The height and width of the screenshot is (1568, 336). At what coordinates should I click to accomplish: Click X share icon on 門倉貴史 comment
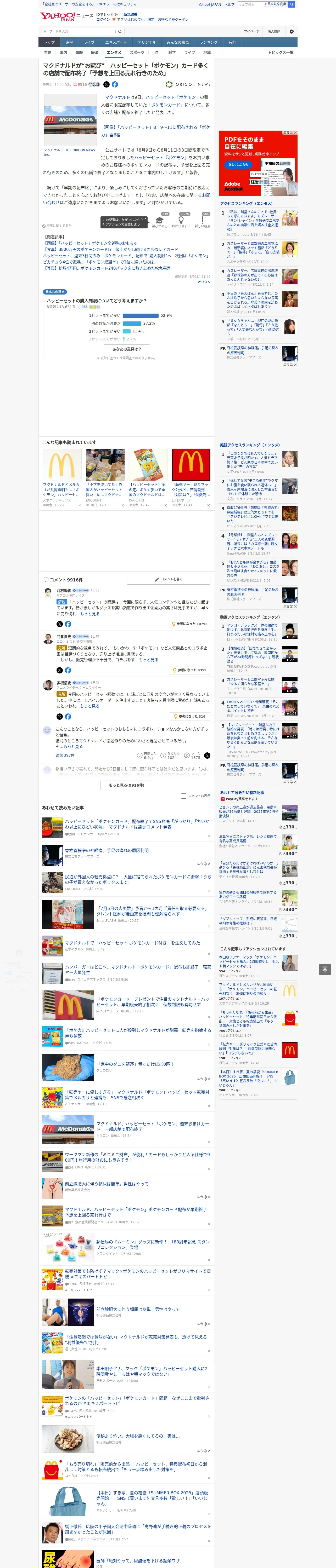(59, 670)
